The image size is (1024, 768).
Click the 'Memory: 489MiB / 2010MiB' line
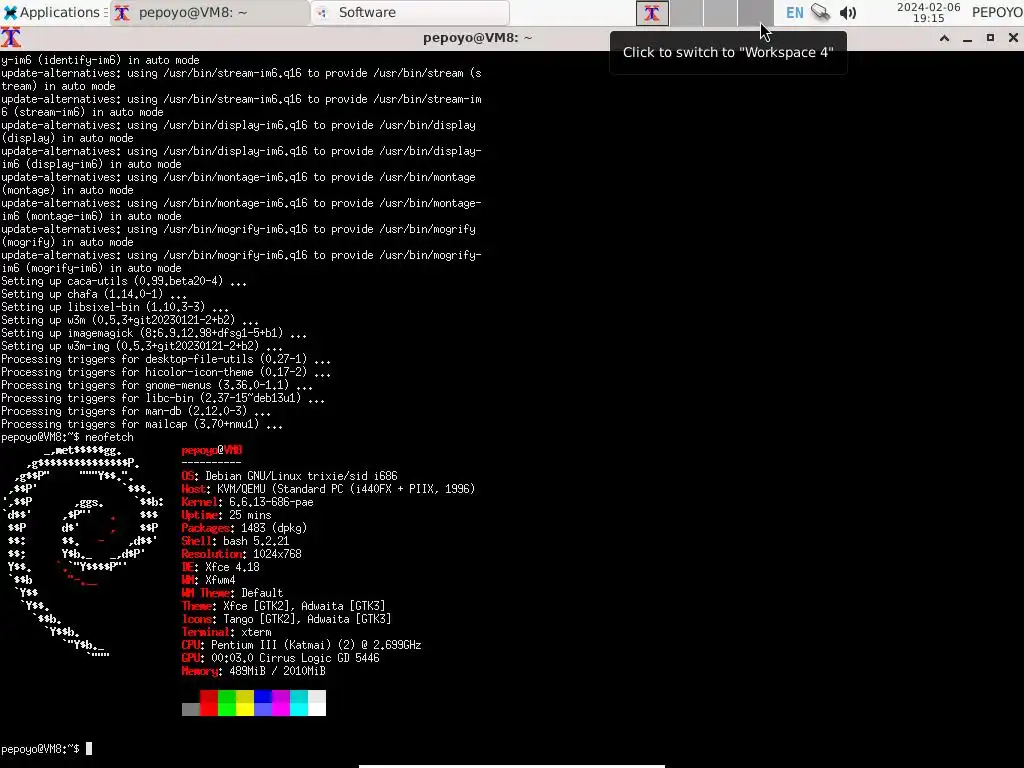(253, 671)
